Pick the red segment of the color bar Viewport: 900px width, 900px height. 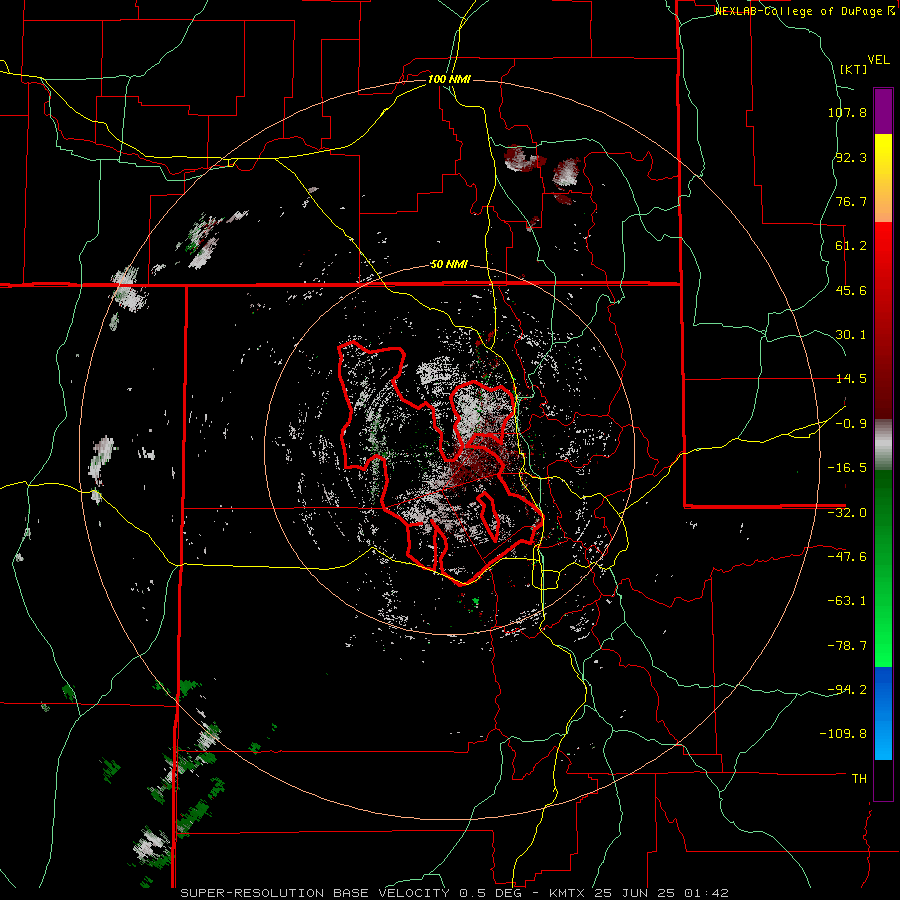[x=883, y=320]
